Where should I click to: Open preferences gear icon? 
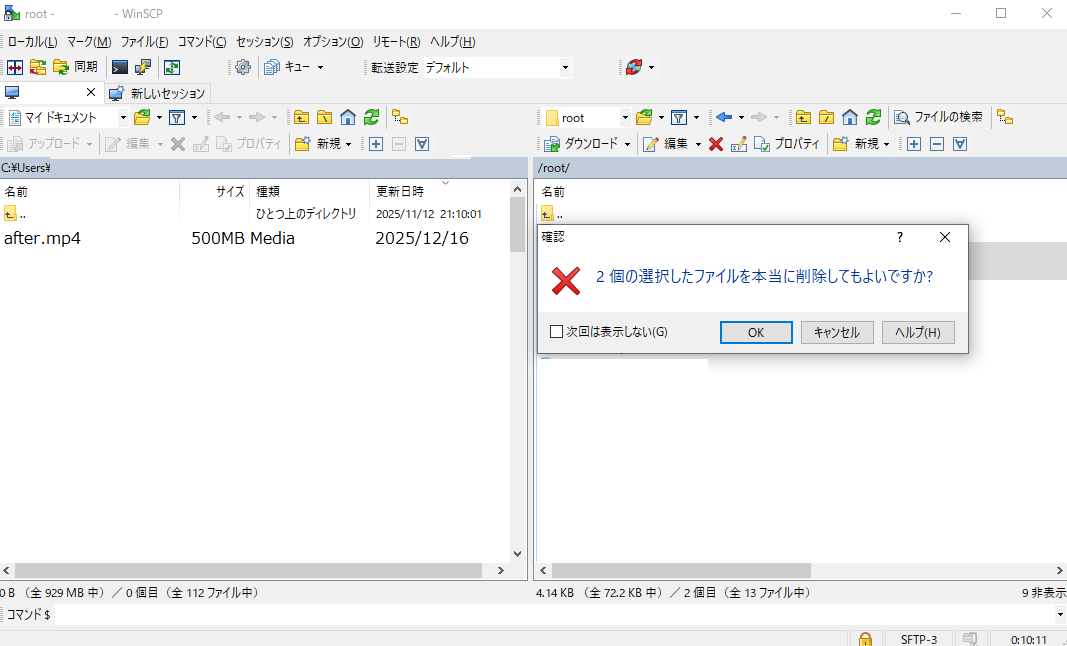(243, 67)
